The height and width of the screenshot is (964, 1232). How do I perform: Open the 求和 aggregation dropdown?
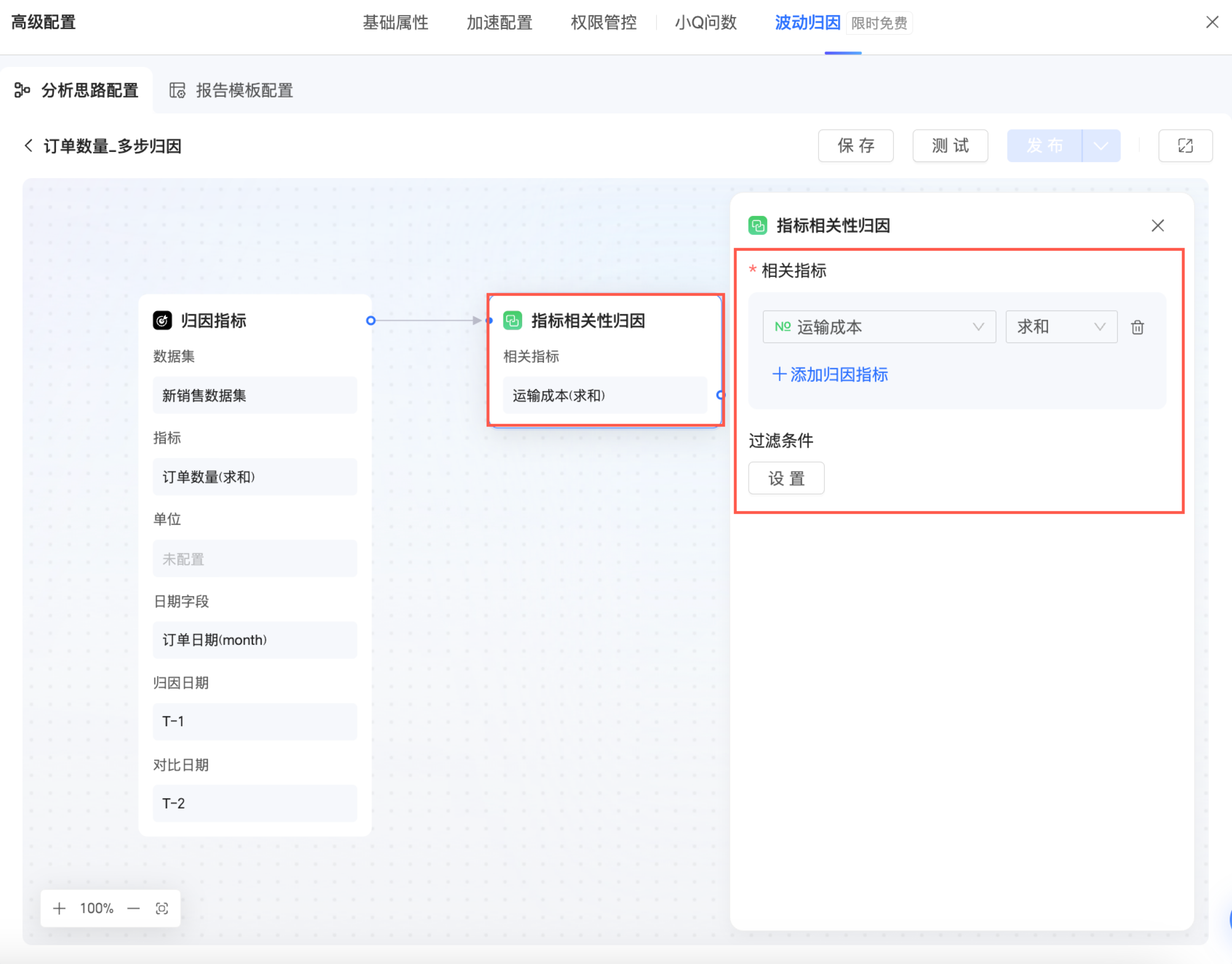click(x=1060, y=327)
